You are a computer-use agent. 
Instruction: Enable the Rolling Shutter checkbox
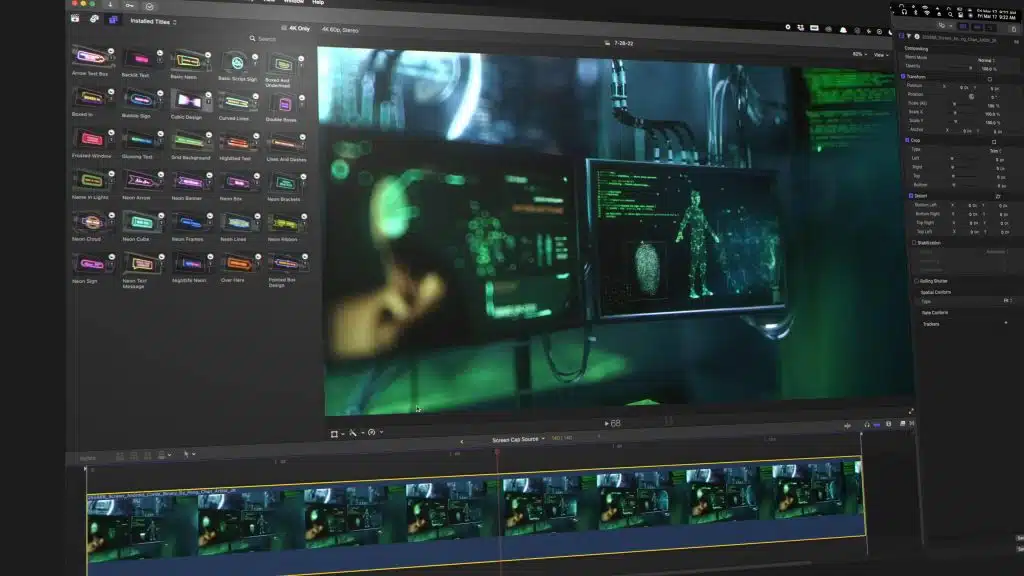pyautogui.click(x=916, y=281)
